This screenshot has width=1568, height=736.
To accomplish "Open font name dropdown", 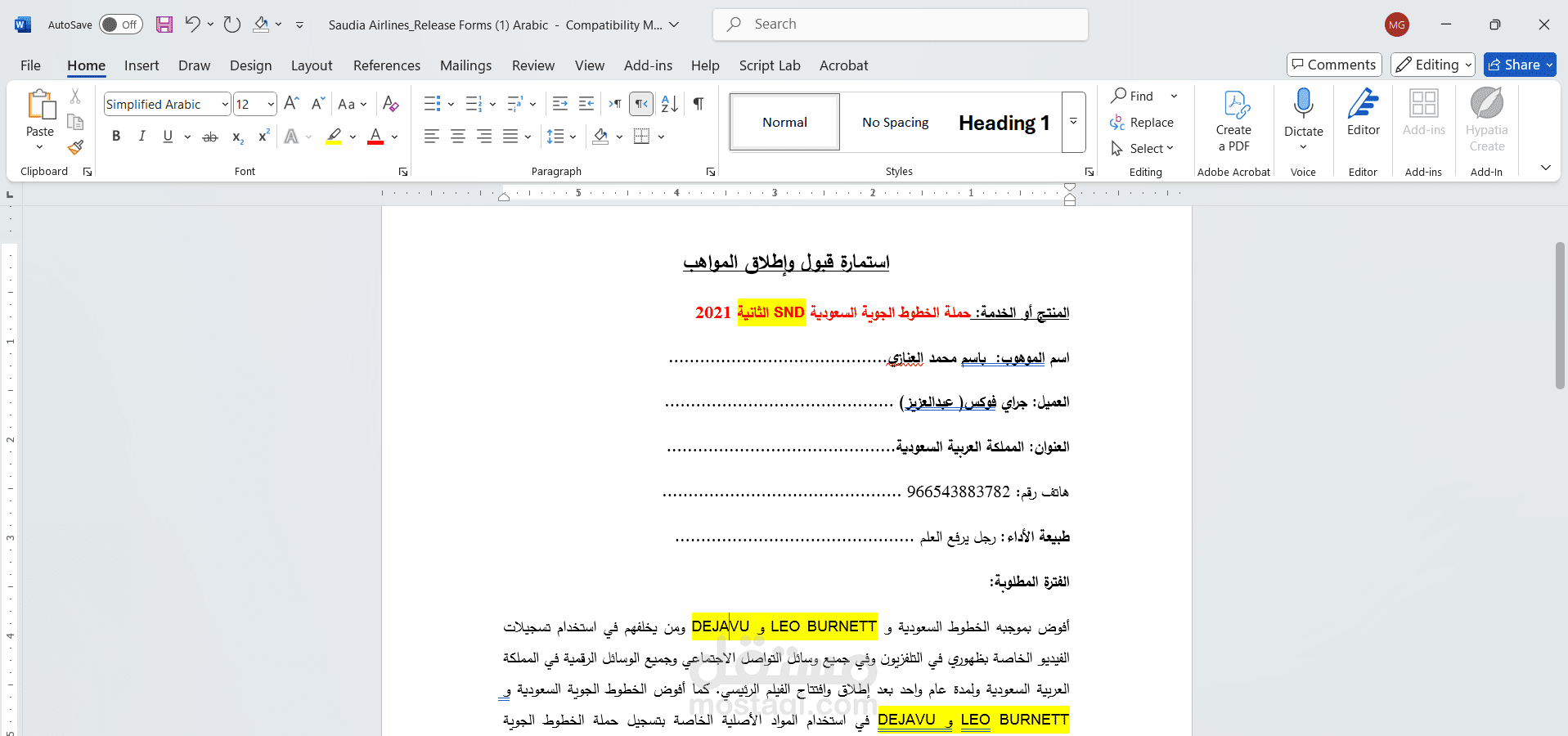I will [x=225, y=104].
